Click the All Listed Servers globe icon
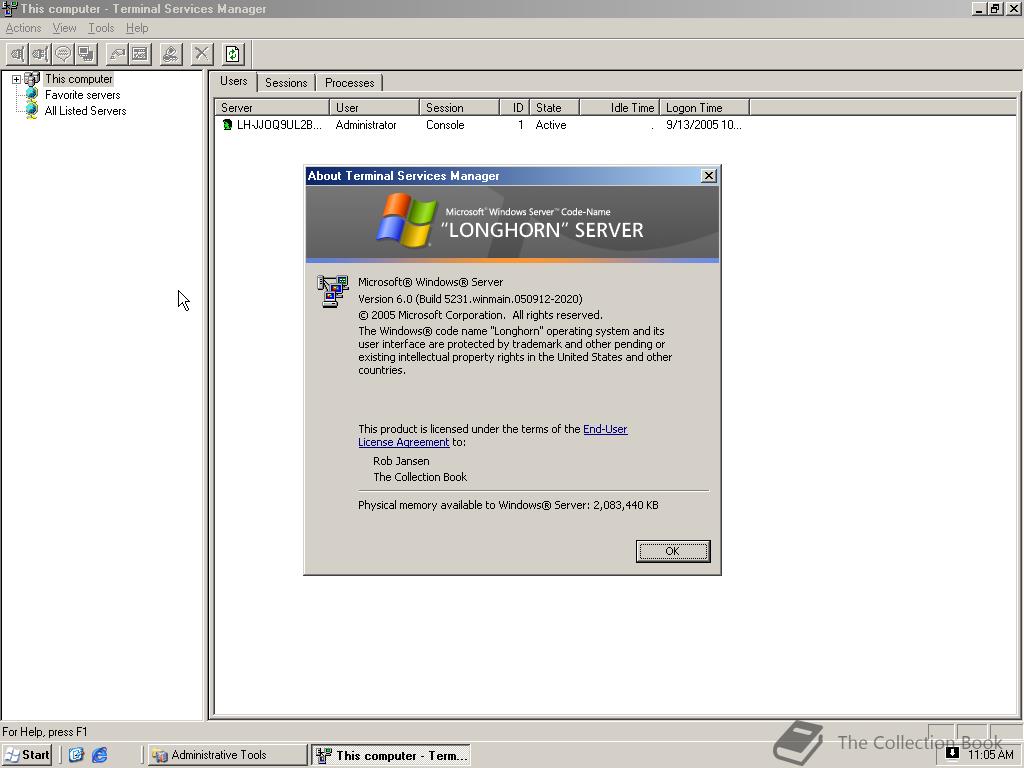The image size is (1024, 768). pyautogui.click(x=31, y=110)
